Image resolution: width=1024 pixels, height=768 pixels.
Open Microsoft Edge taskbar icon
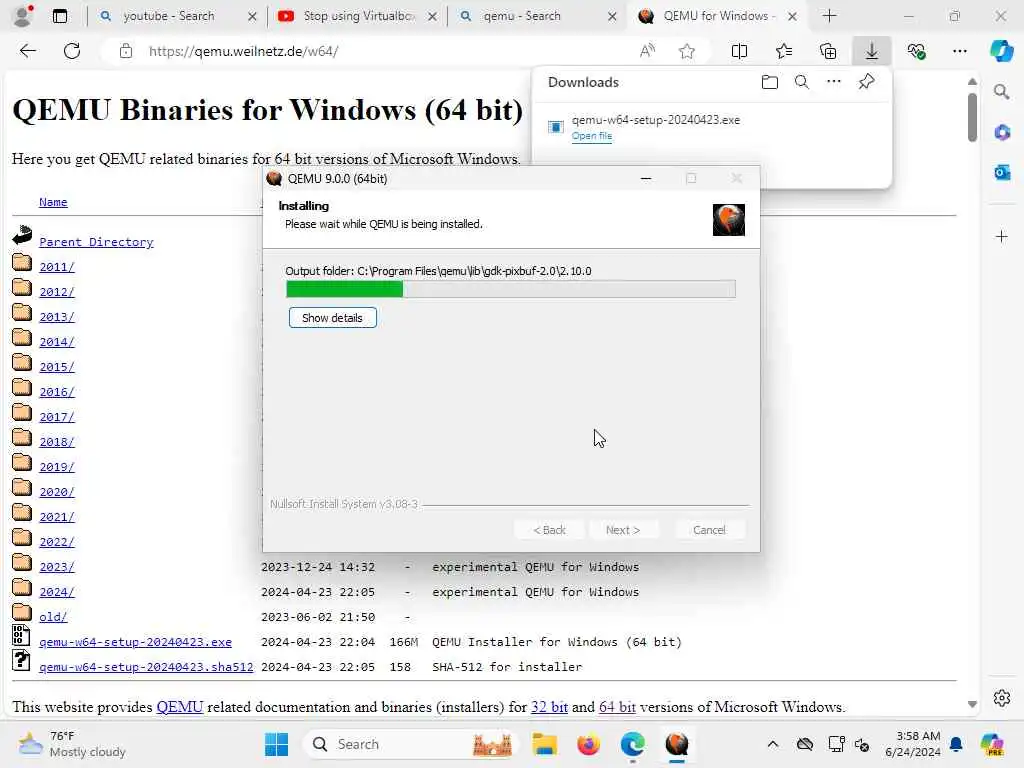point(632,744)
